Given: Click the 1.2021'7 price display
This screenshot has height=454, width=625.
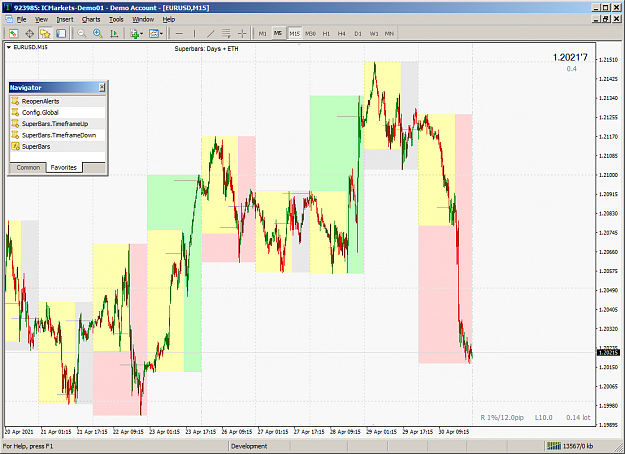Looking at the screenshot, I should click(570, 58).
